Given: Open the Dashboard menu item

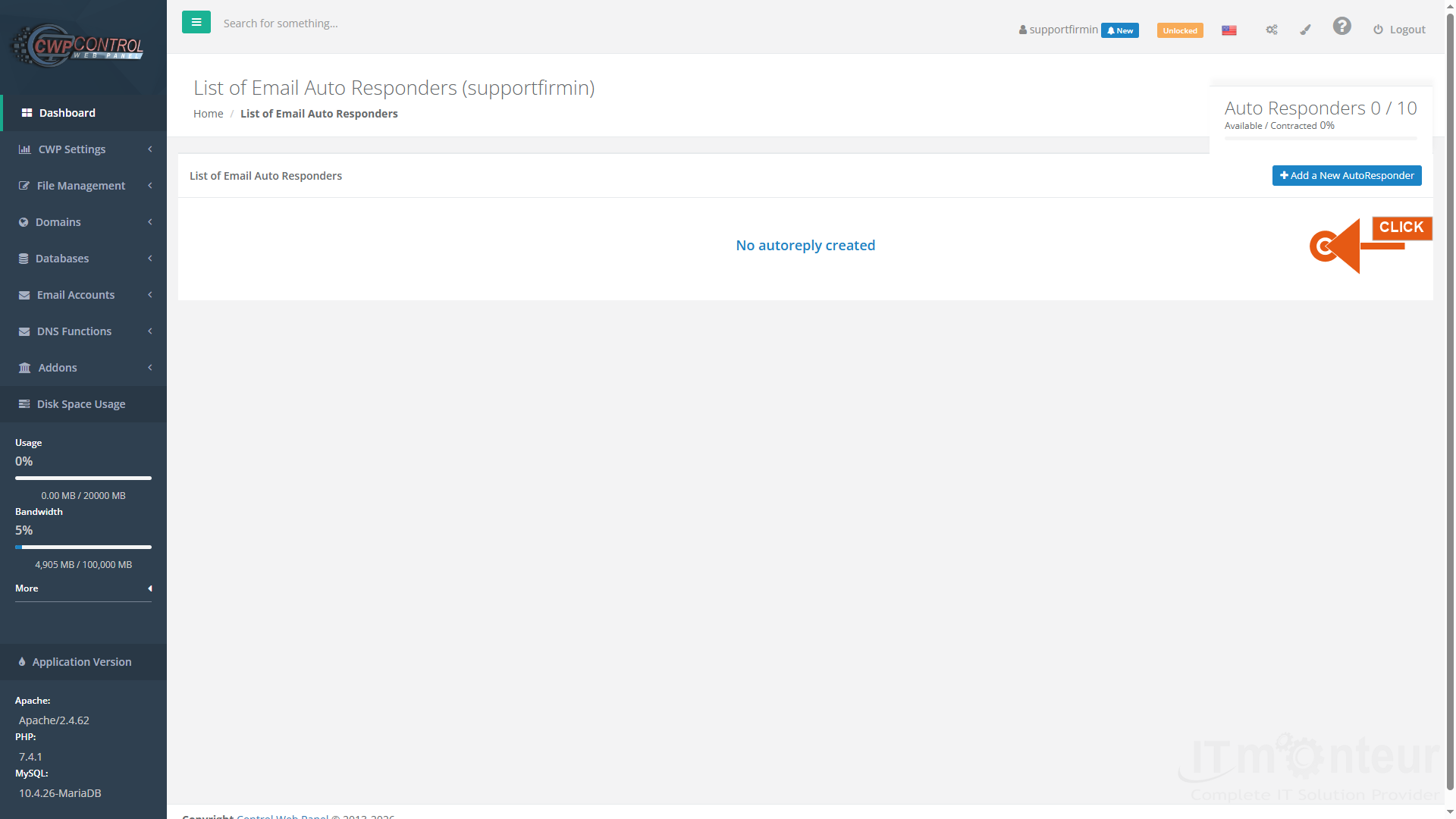Looking at the screenshot, I should pos(83,113).
